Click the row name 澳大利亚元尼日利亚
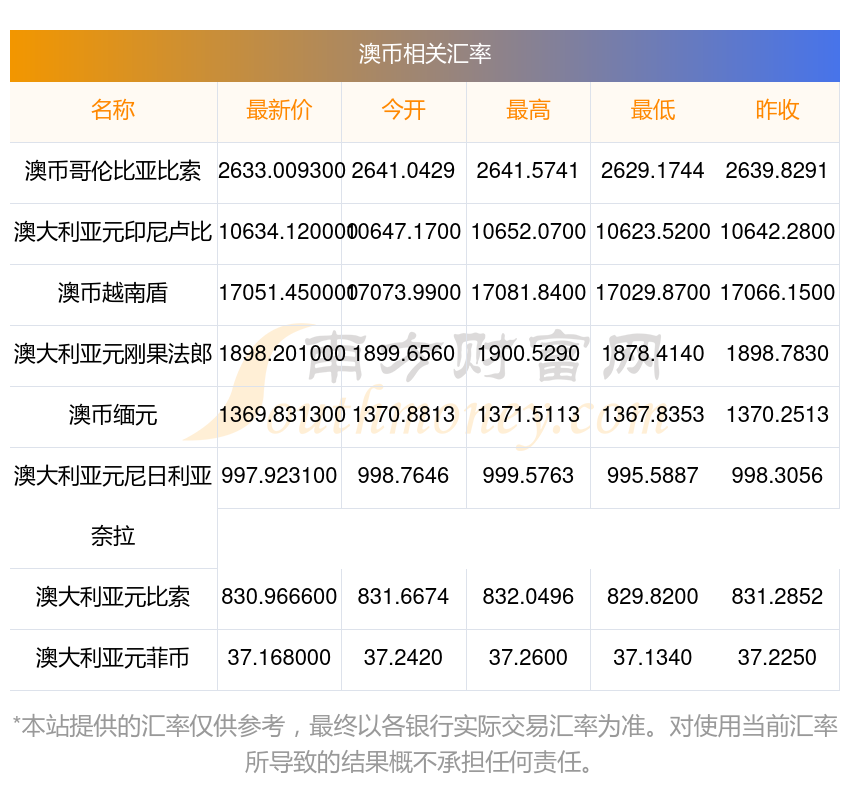Image resolution: width=850 pixels, height=793 pixels. [x=113, y=476]
